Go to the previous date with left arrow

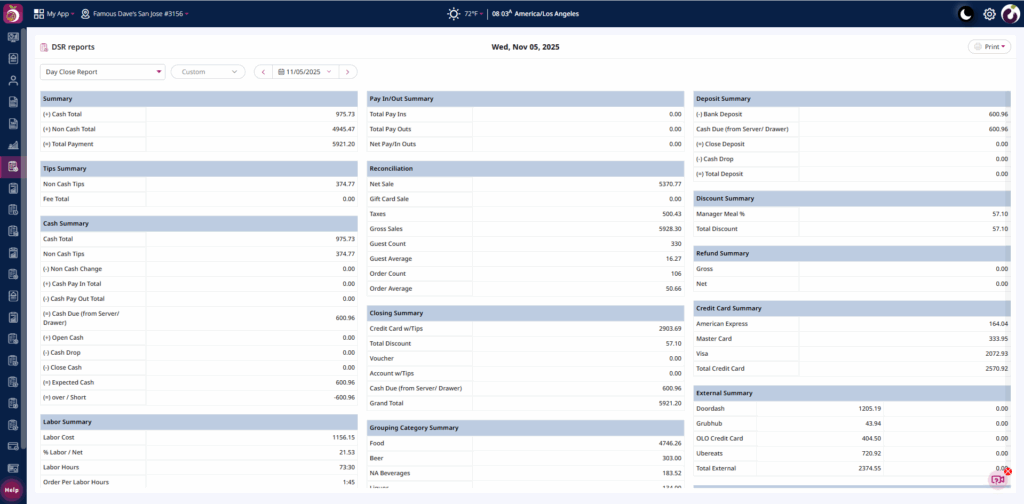[263, 72]
